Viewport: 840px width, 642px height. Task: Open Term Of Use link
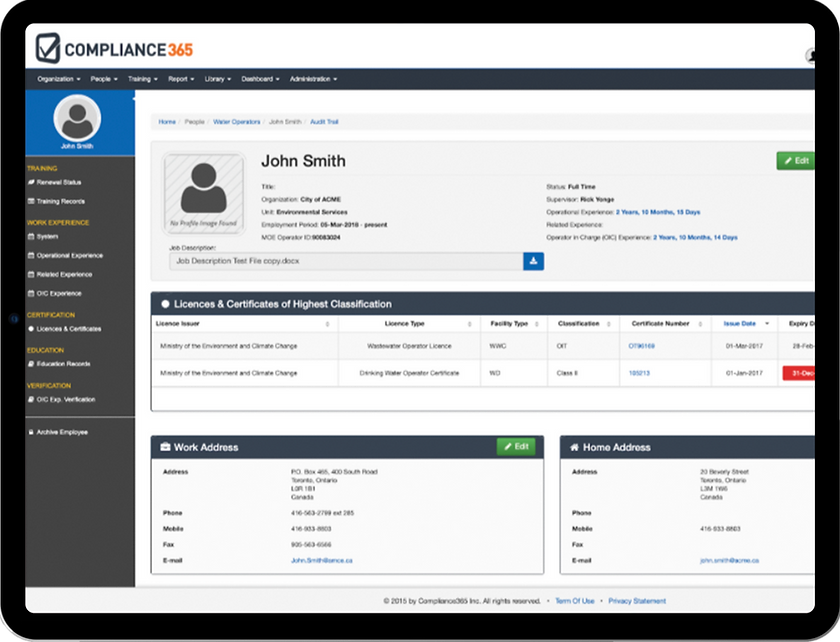[x=575, y=601]
